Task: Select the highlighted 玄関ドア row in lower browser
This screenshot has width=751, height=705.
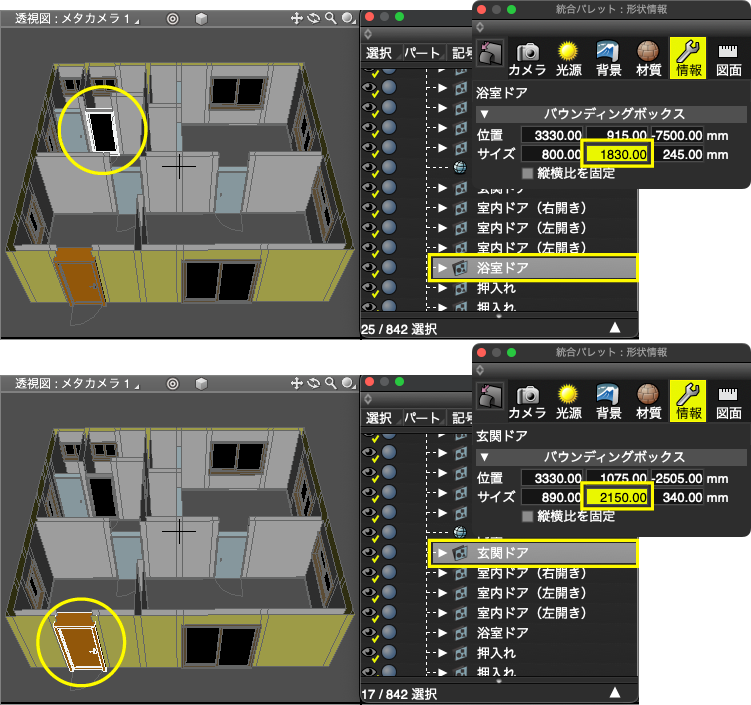Action: [x=533, y=553]
